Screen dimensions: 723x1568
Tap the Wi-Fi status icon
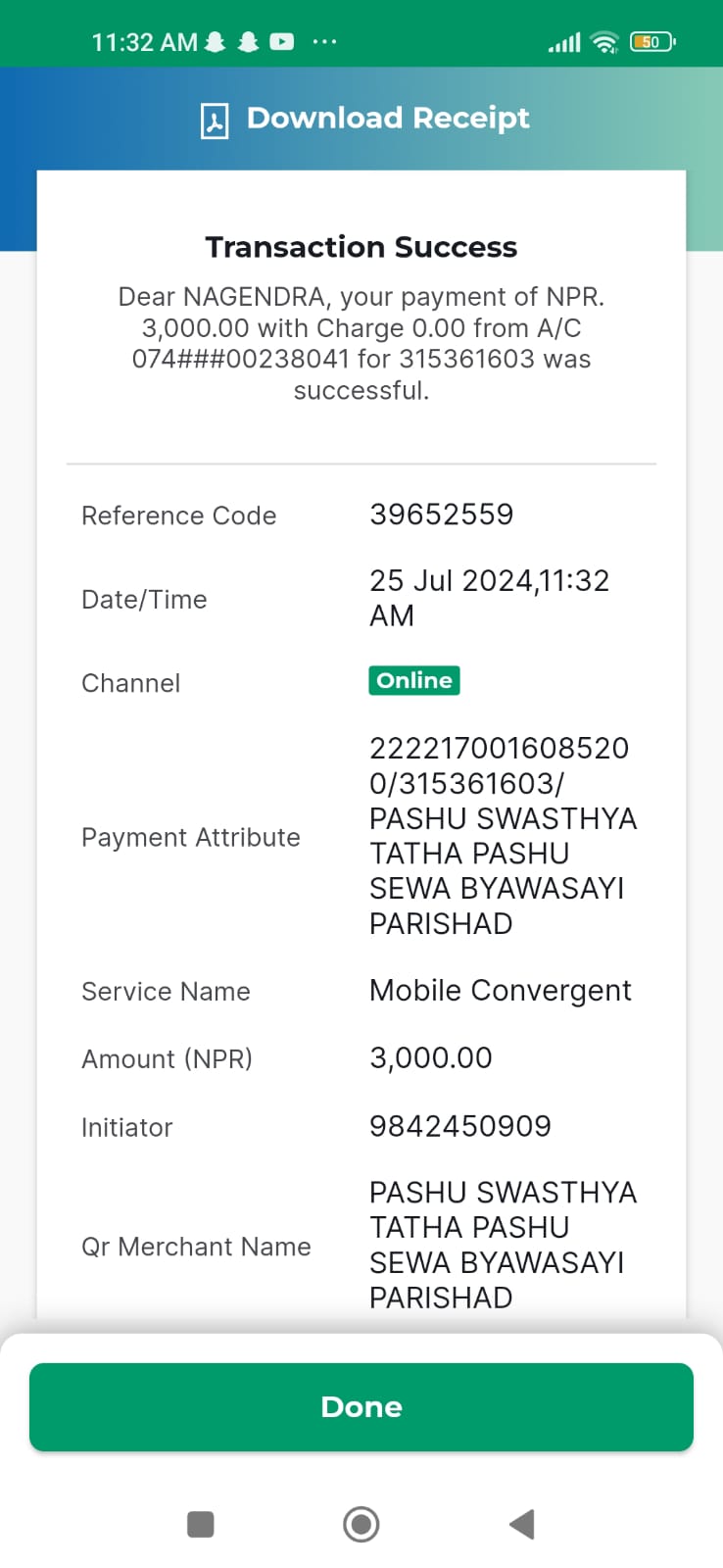point(605,41)
